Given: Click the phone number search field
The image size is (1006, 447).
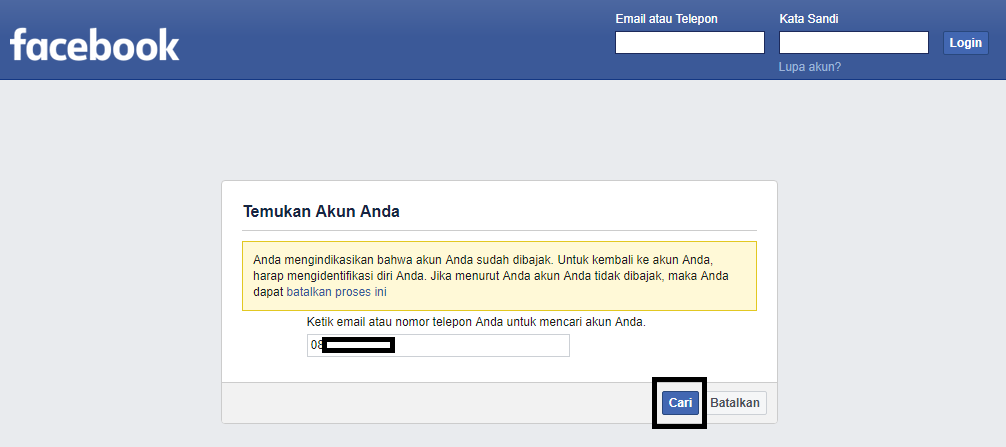Looking at the screenshot, I should tap(438, 345).
